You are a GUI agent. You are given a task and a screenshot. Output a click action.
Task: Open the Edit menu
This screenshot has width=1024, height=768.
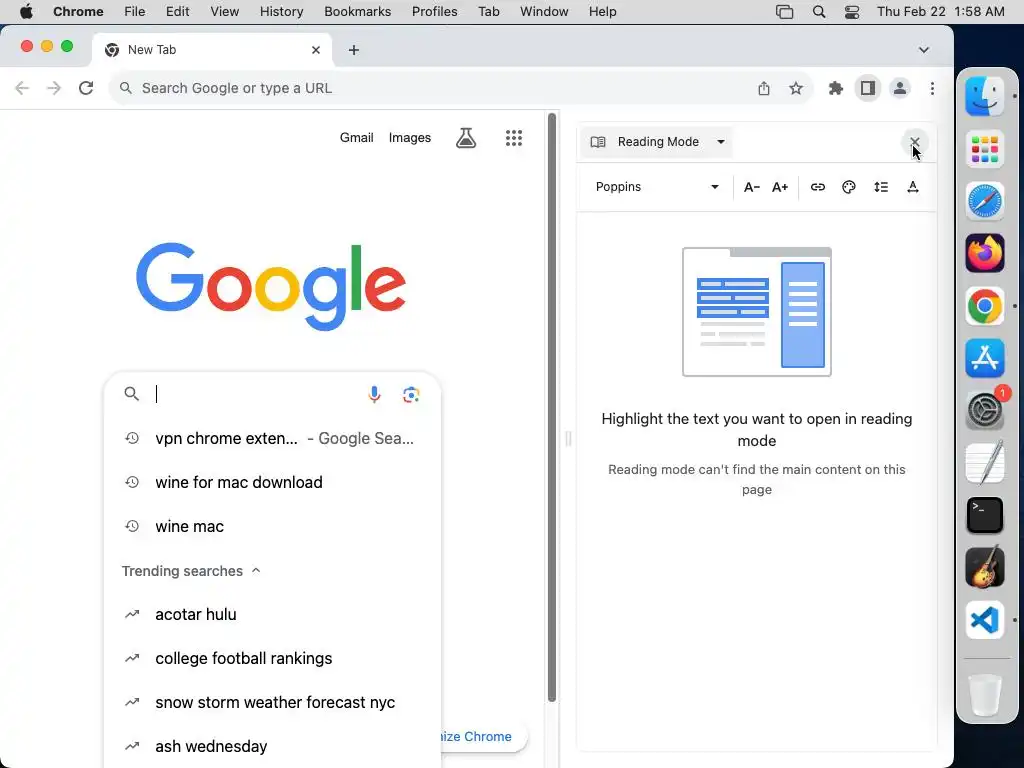pyautogui.click(x=177, y=12)
